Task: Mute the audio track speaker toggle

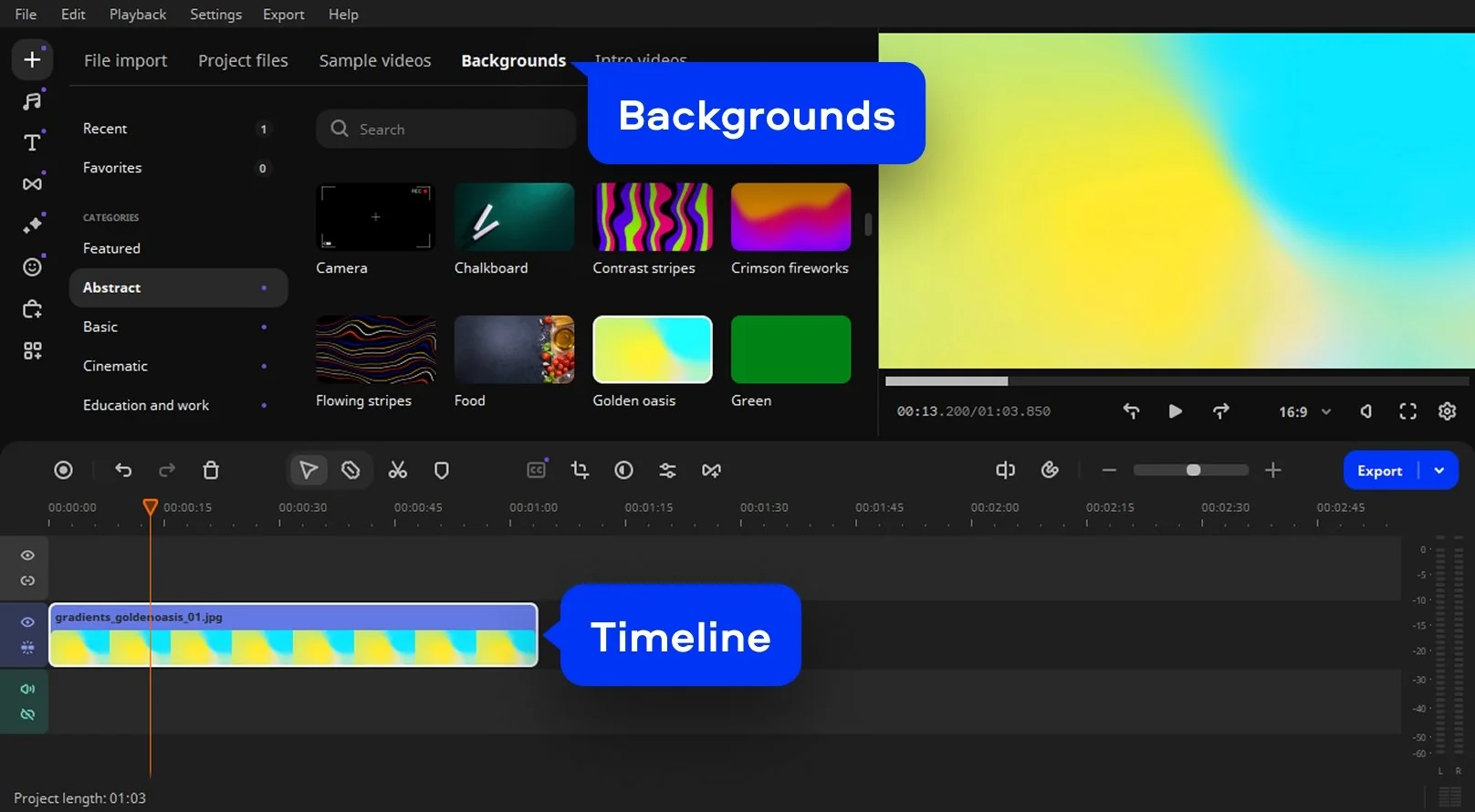Action: [x=27, y=689]
